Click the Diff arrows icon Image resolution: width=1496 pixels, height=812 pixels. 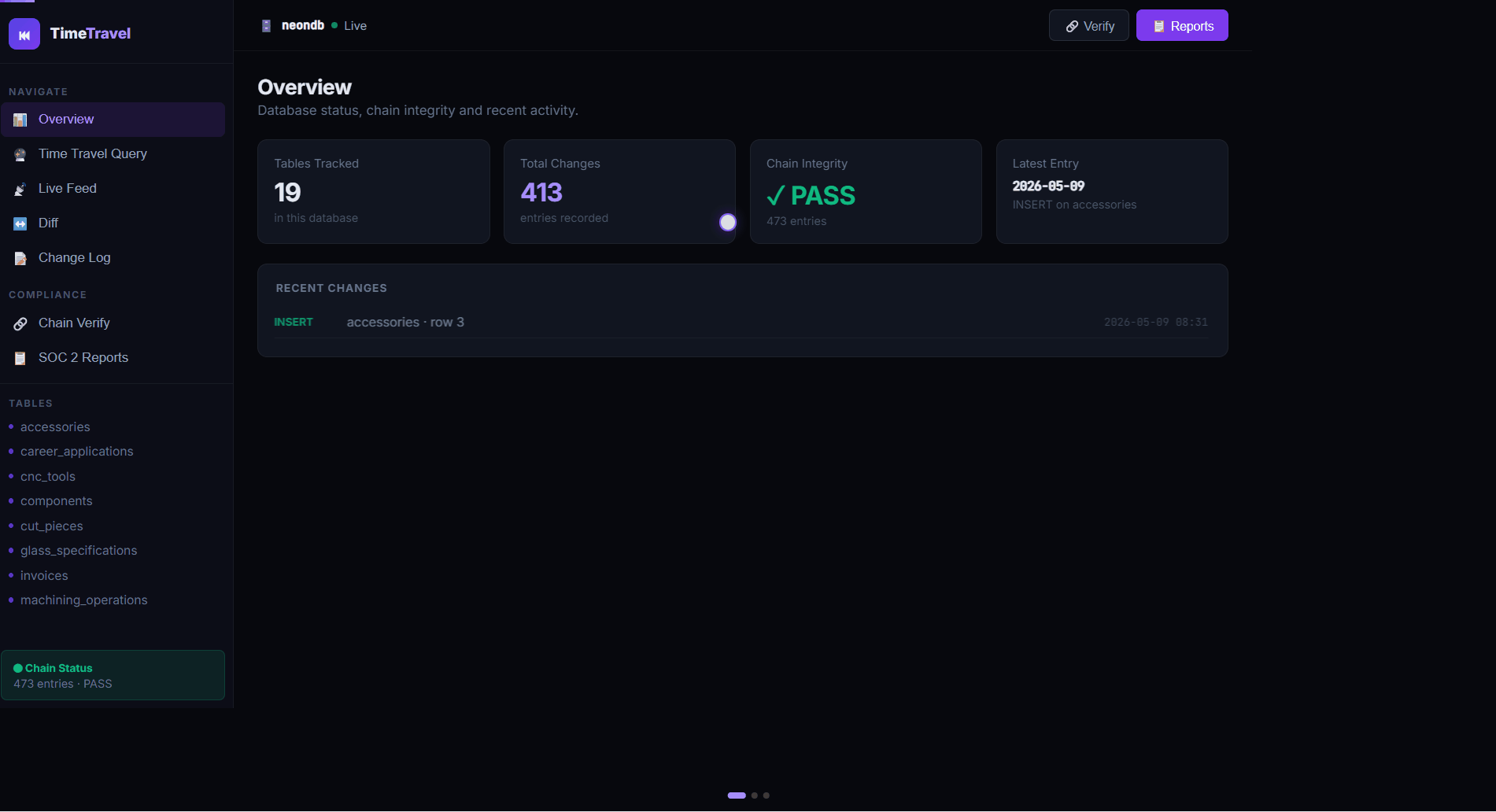[x=20, y=223]
